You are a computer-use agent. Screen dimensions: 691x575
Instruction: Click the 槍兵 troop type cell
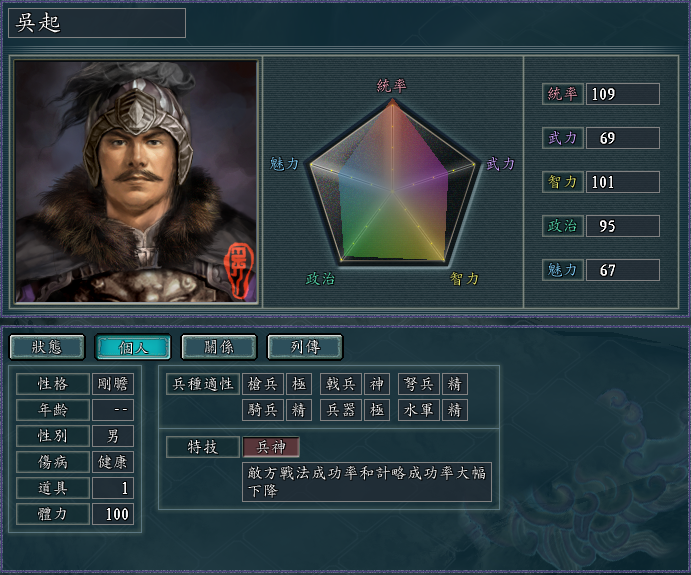(263, 384)
